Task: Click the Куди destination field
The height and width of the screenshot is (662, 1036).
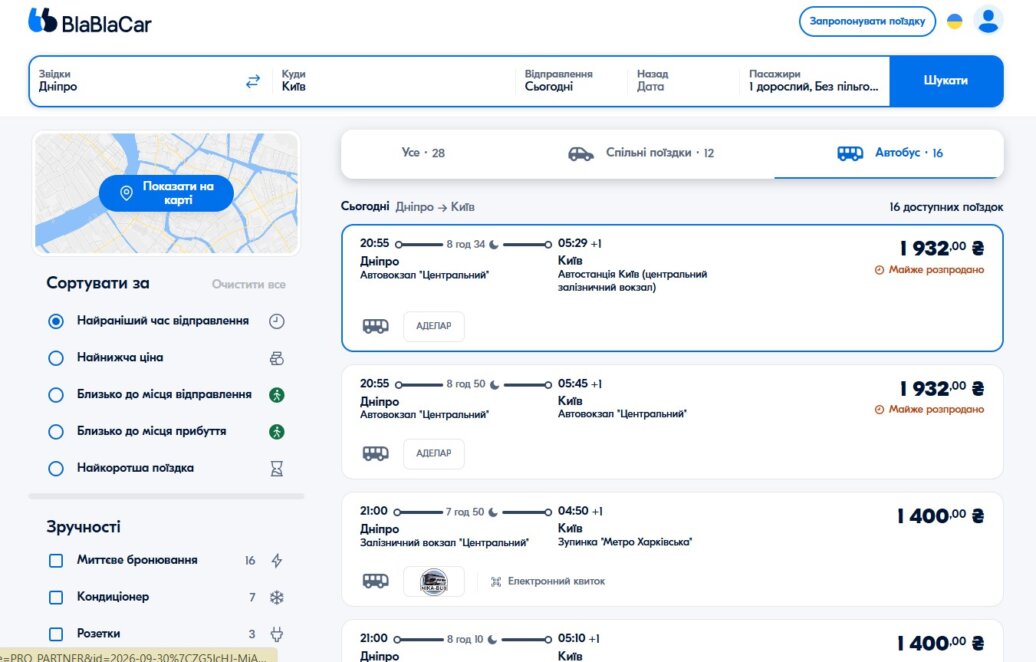Action: 394,81
